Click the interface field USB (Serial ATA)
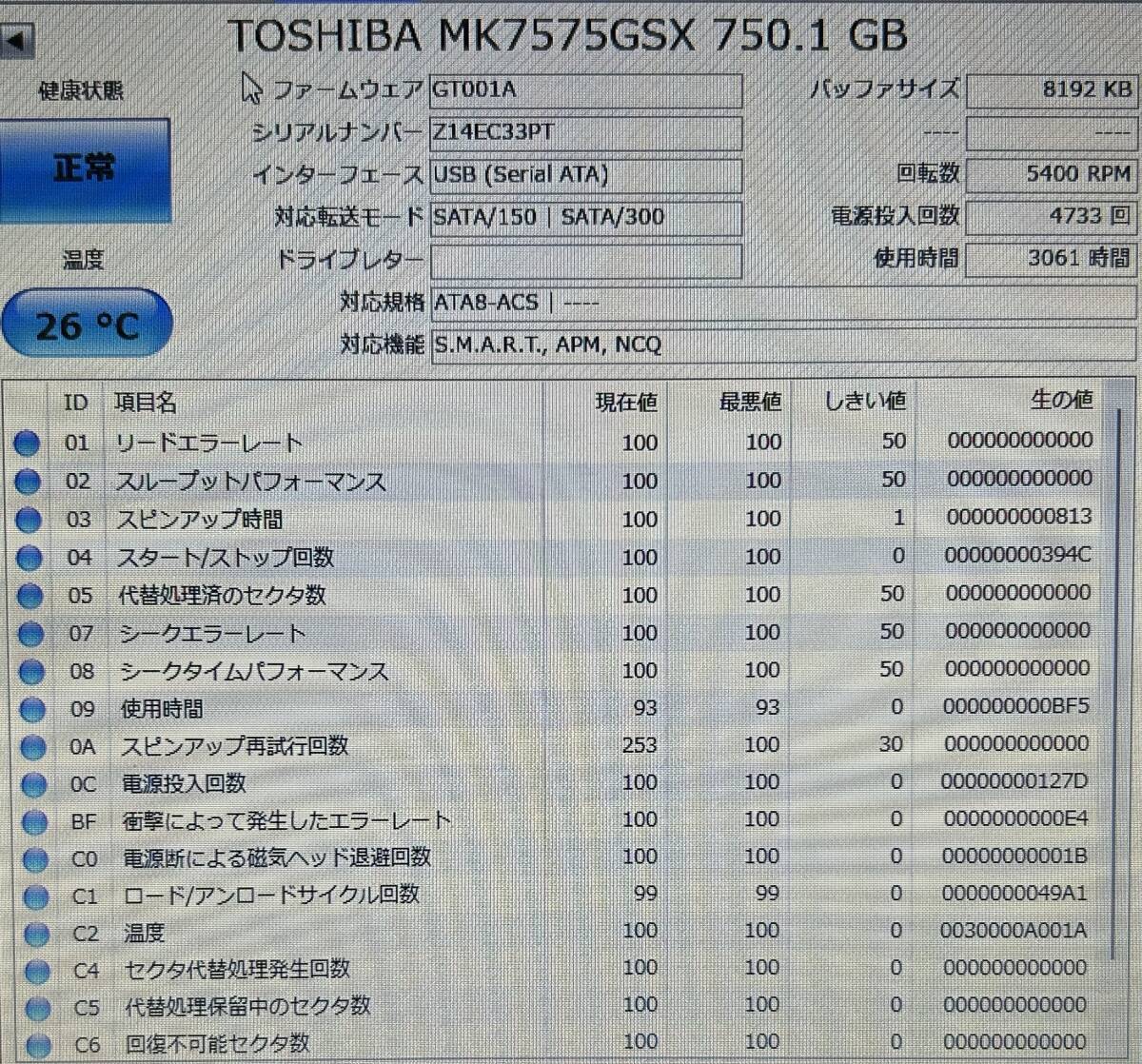This screenshot has height=1064, width=1142. pos(585,176)
